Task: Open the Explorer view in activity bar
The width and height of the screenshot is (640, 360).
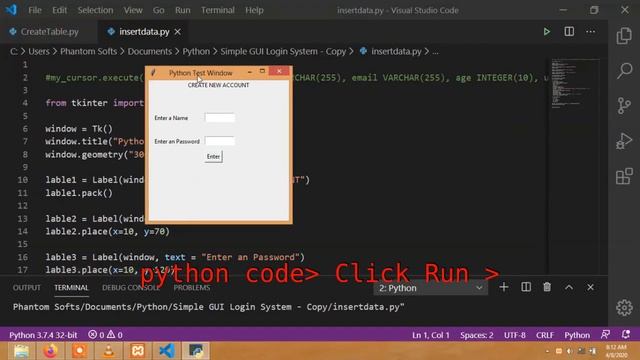Action: [x=624, y=36]
